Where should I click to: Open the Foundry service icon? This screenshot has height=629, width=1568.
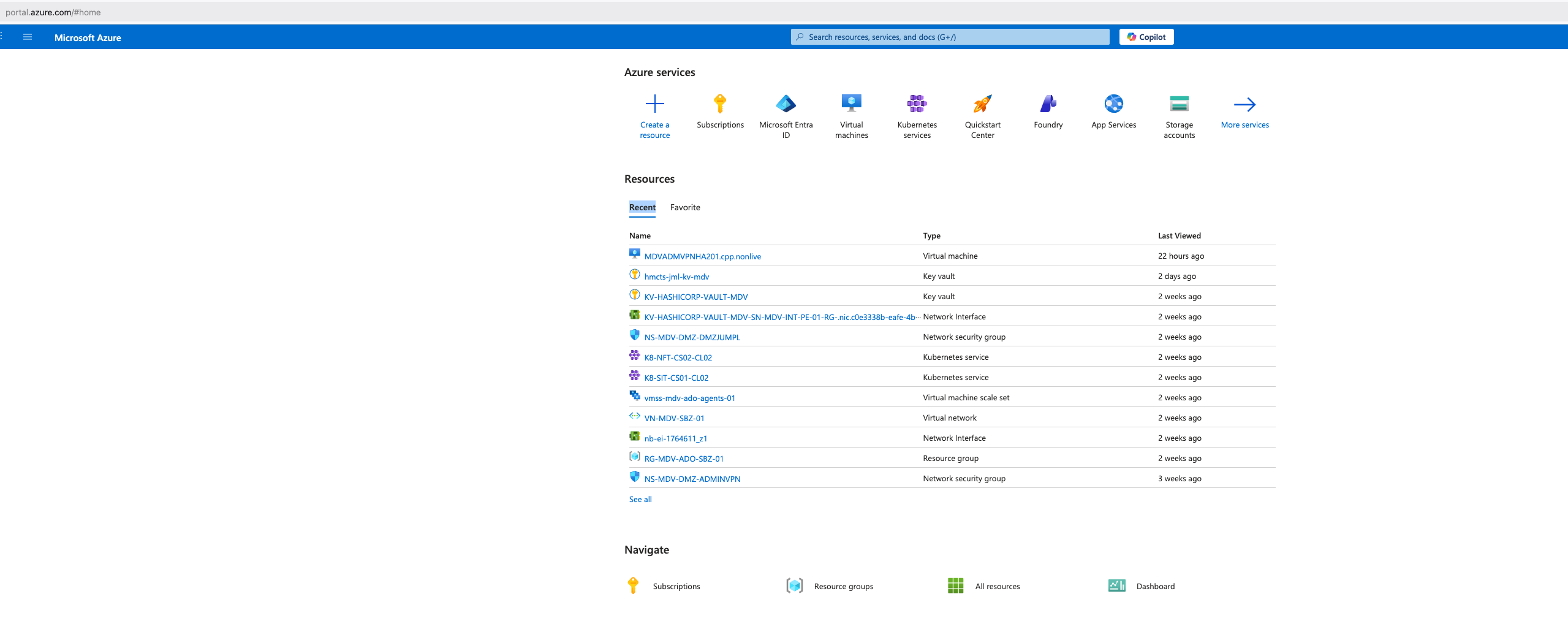click(1048, 103)
